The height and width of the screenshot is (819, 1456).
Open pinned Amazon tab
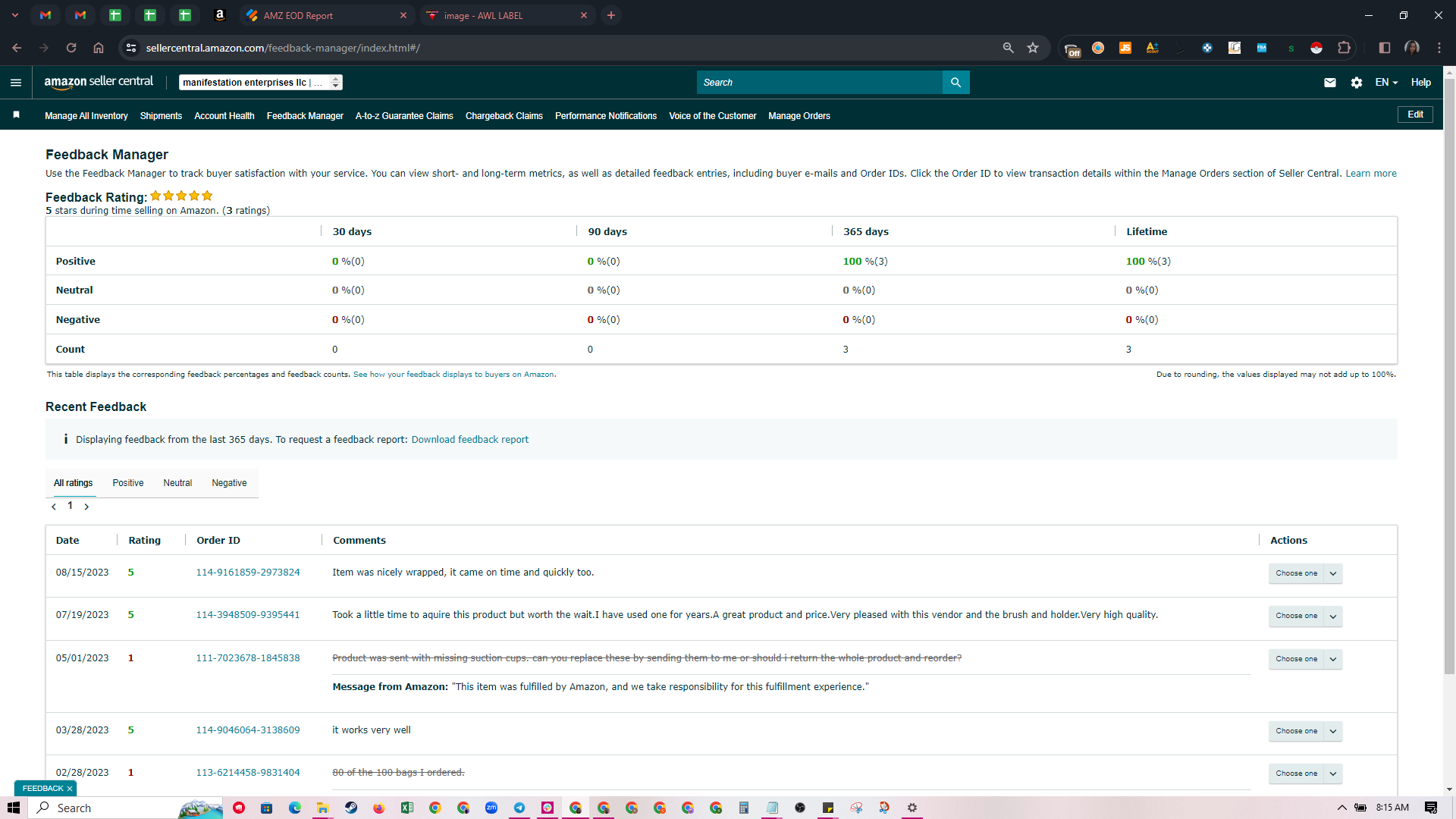[x=220, y=15]
